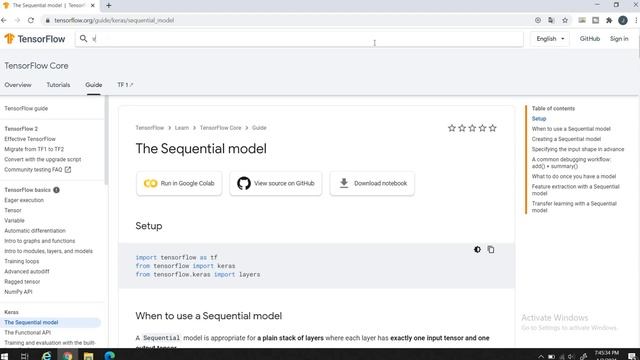Open a new browser tab

click(109, 5)
